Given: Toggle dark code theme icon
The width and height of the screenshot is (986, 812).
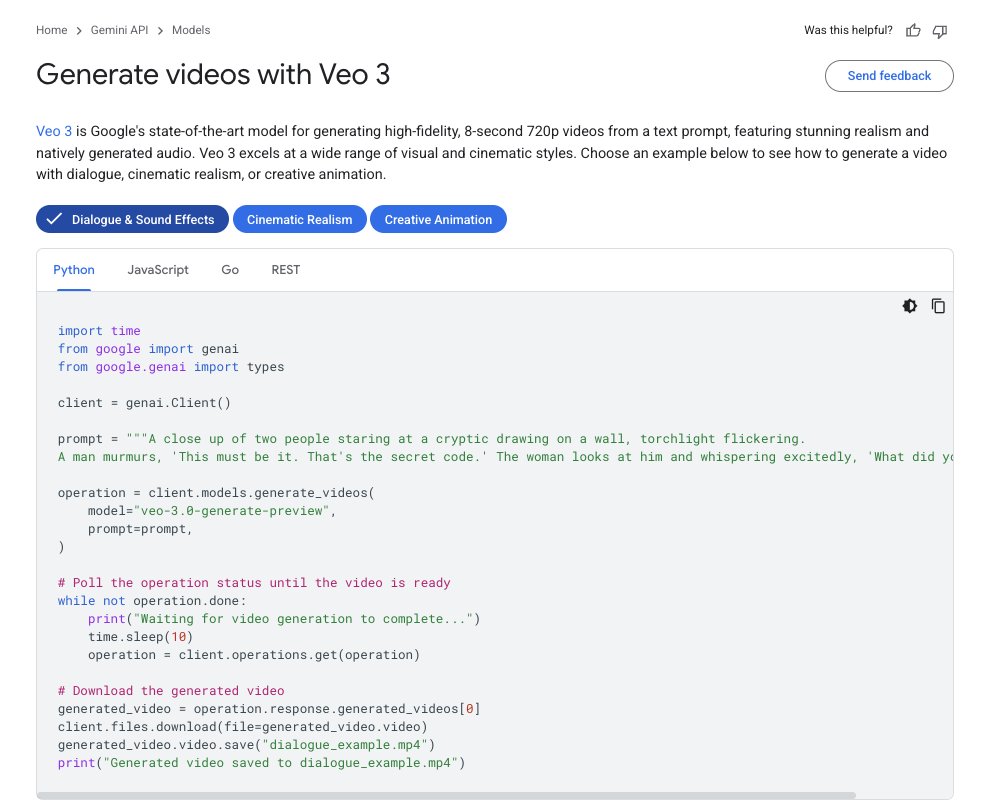Looking at the screenshot, I should tap(909, 306).
